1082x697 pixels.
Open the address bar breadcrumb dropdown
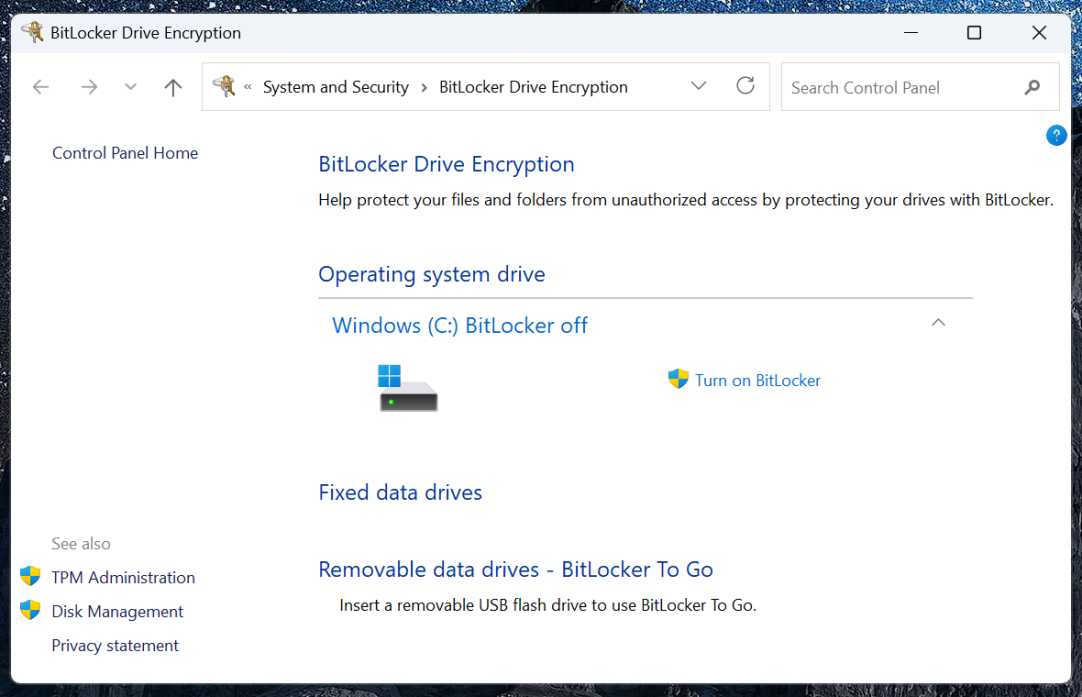(x=698, y=86)
